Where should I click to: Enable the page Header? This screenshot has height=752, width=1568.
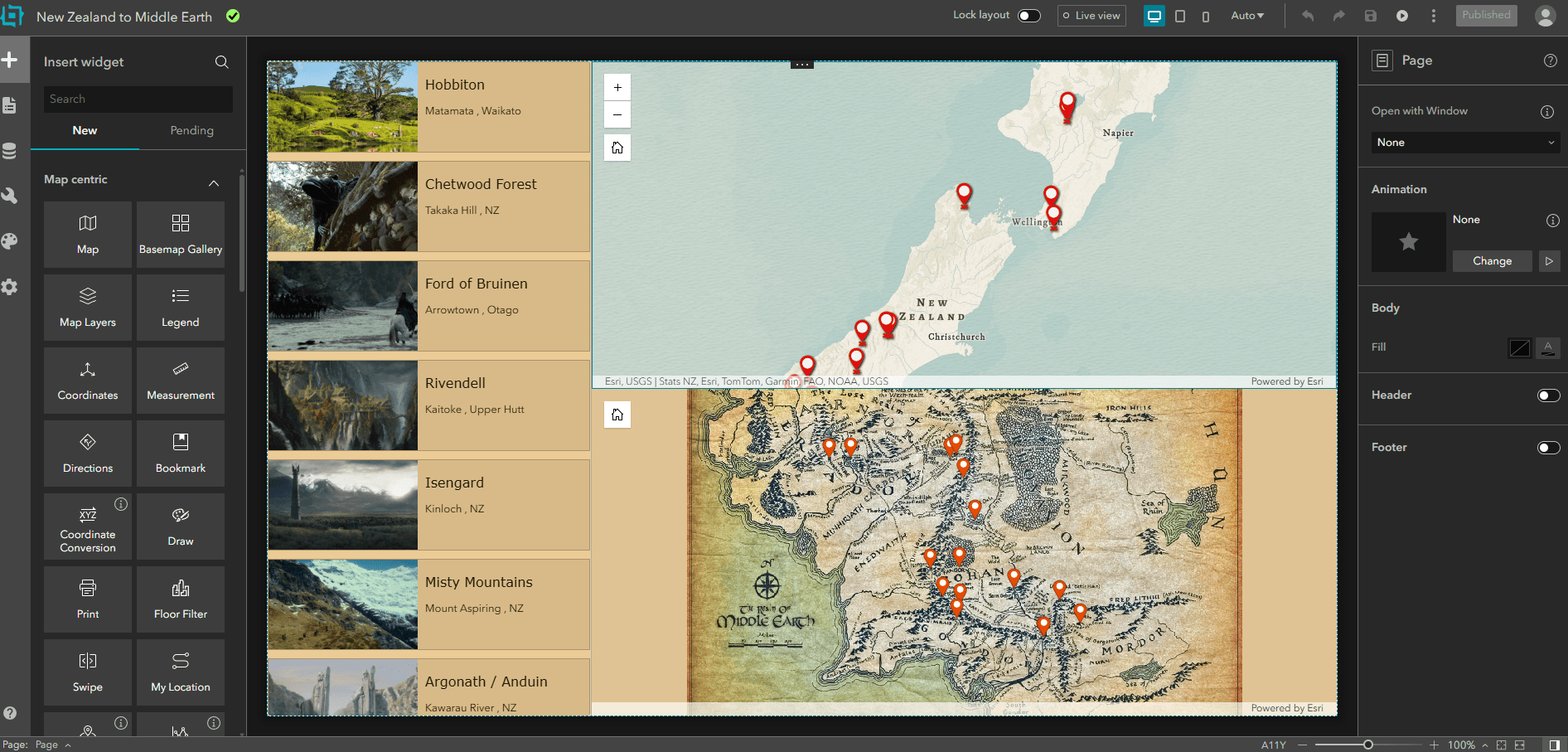tap(1549, 395)
